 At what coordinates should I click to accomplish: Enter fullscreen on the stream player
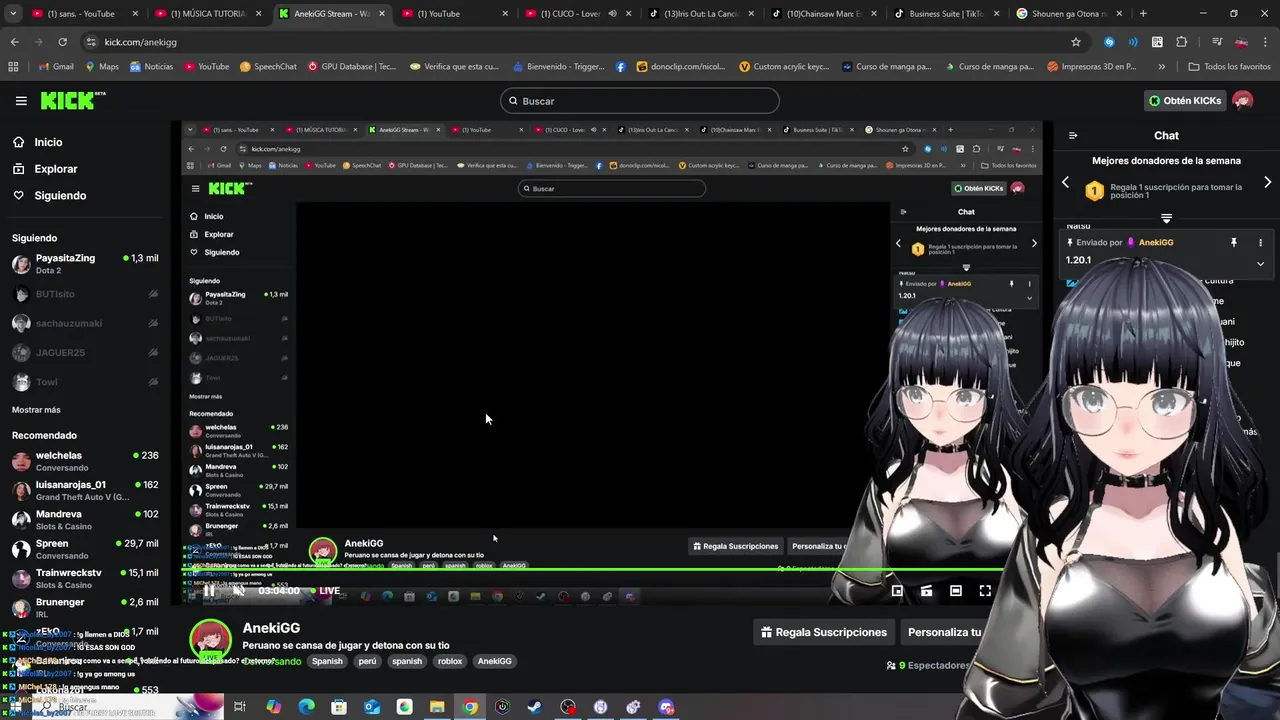pos(985,591)
